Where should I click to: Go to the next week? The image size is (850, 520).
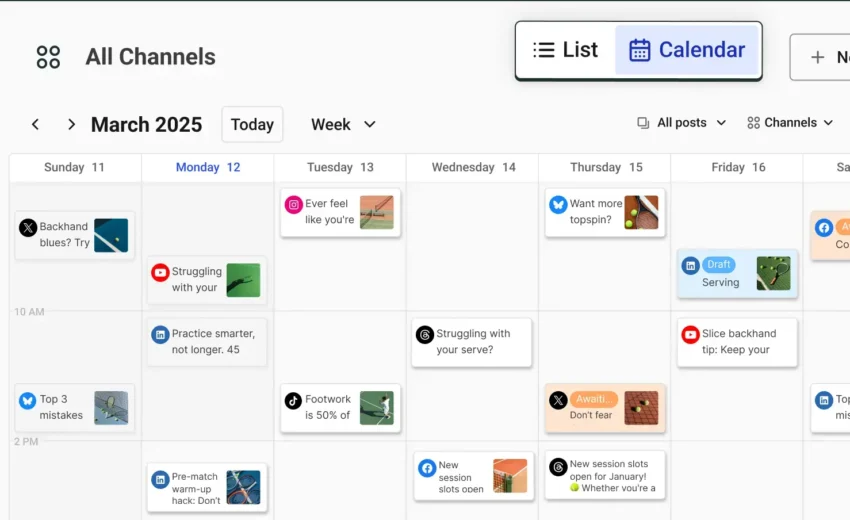tap(71, 125)
